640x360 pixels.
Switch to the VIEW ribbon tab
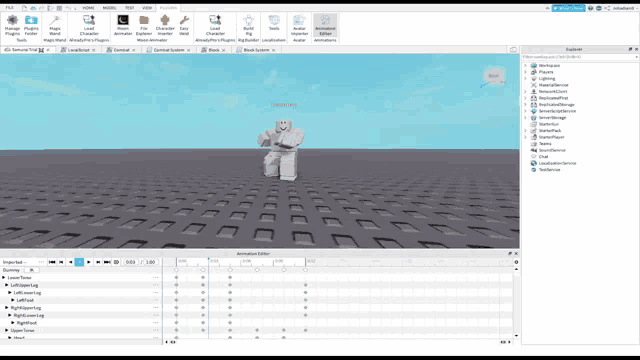click(x=147, y=8)
